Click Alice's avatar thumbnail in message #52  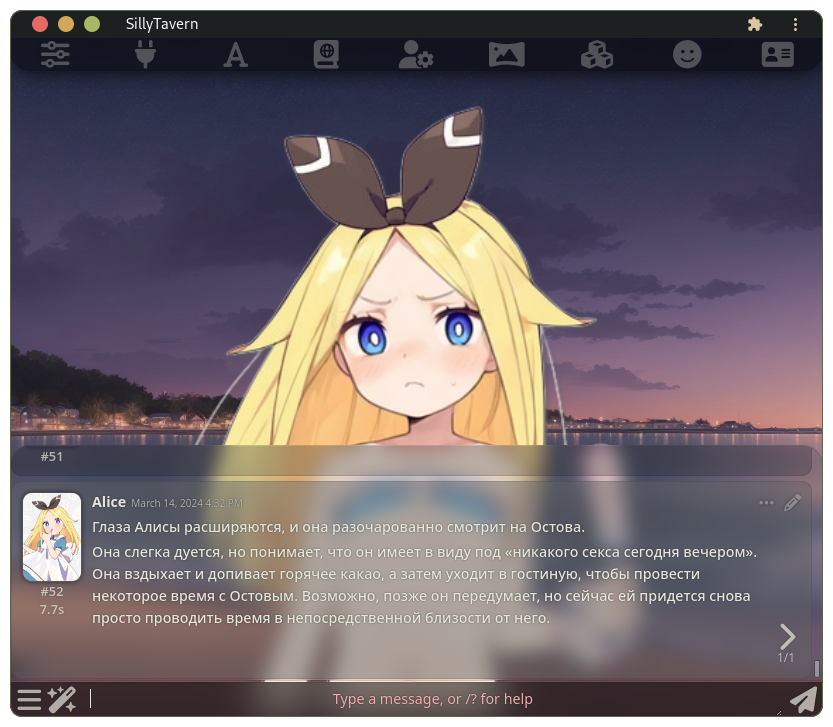52,537
